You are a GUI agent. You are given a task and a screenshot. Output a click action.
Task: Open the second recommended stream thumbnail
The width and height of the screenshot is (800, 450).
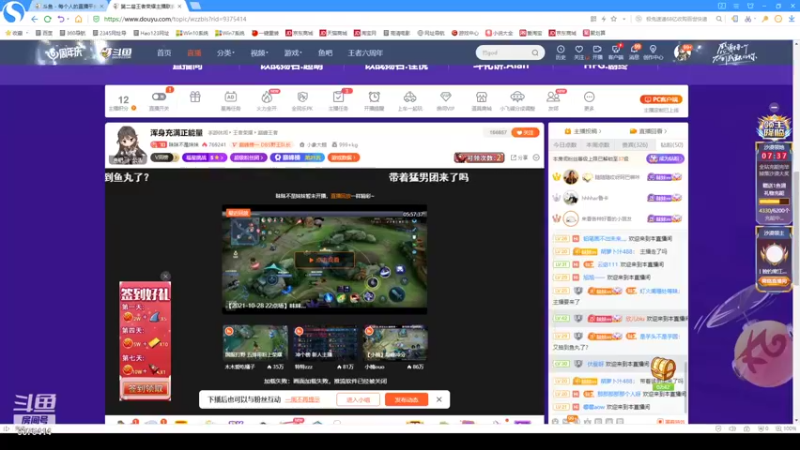click(325, 342)
